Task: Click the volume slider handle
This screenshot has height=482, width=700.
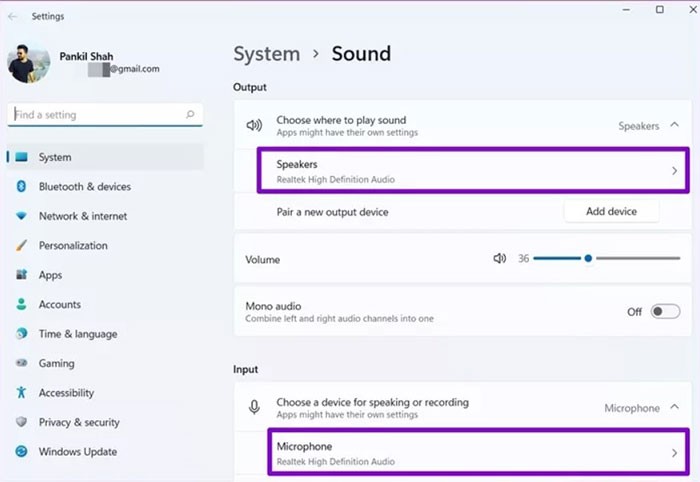Action: 588,259
